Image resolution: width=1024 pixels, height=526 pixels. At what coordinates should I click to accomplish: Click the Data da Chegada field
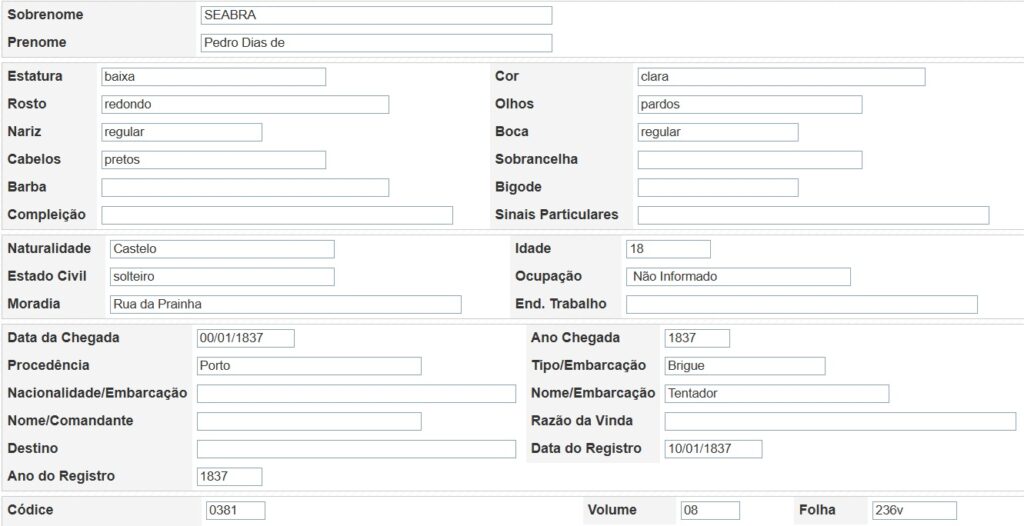(245, 338)
